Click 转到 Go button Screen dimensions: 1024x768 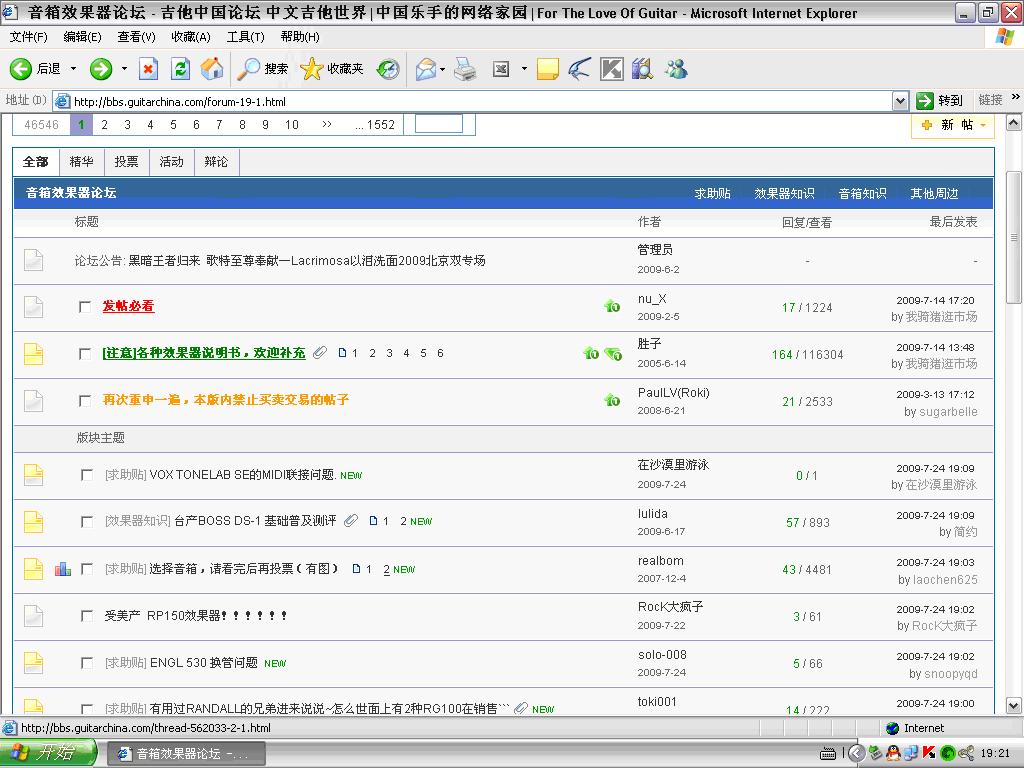941,101
